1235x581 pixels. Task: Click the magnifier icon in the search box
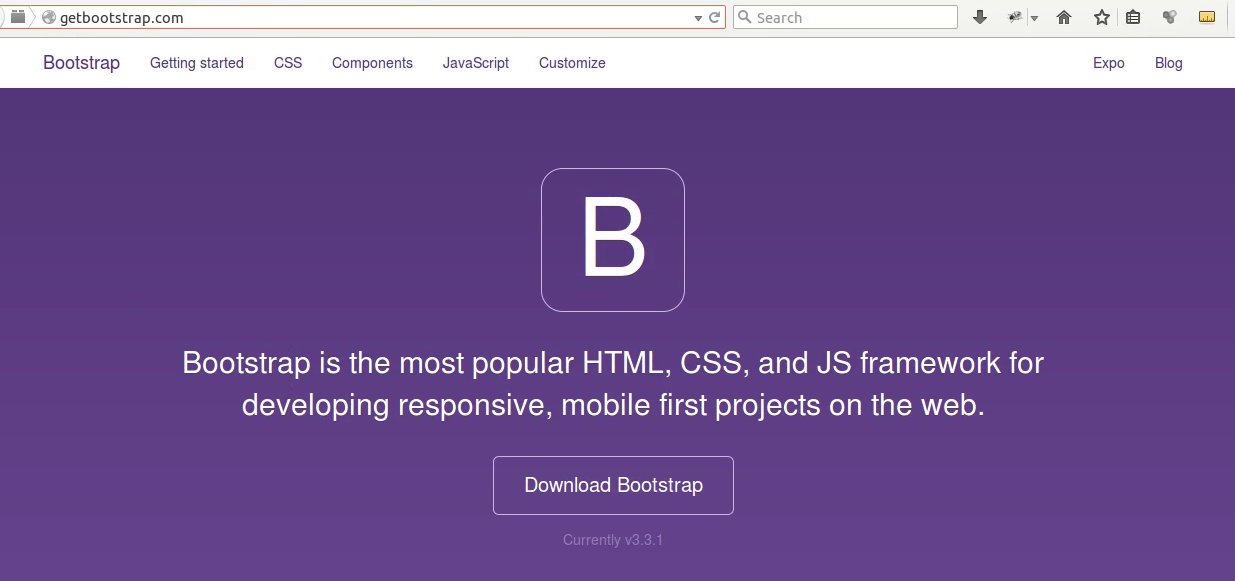(745, 17)
